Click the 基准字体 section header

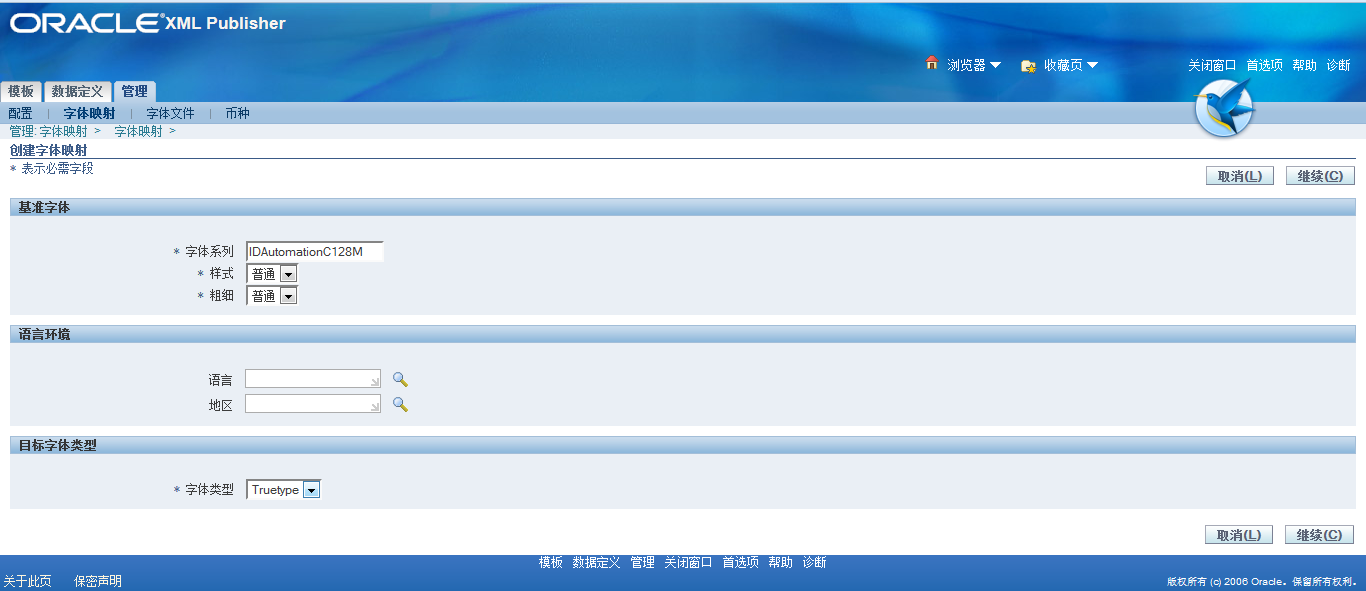tap(683, 207)
